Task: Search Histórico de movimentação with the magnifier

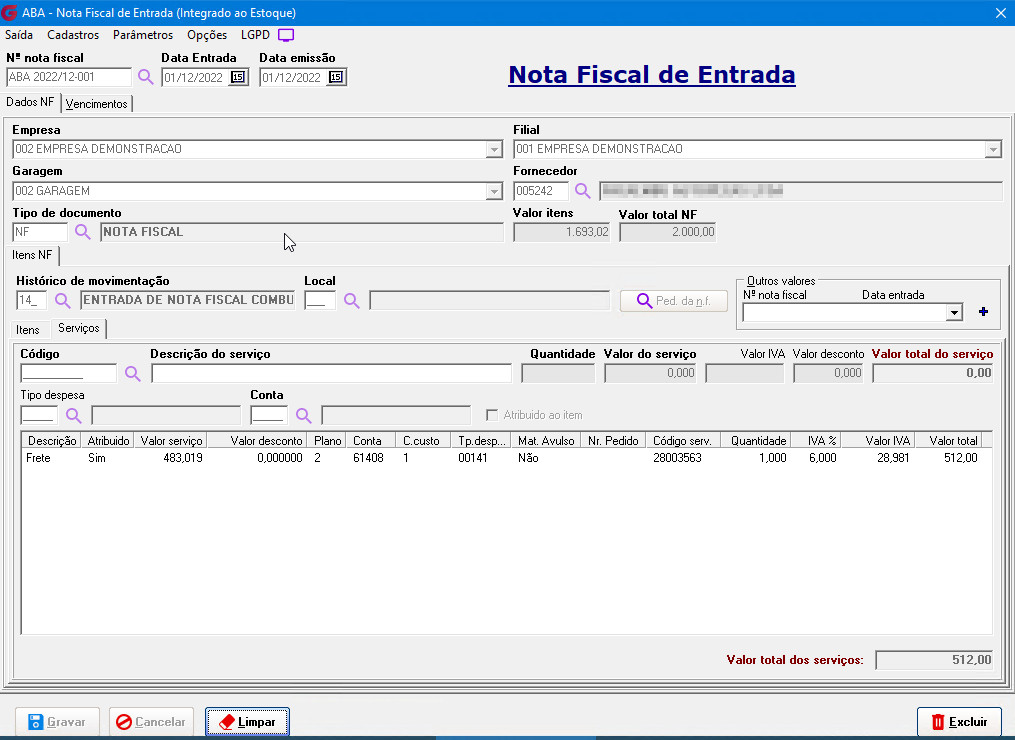Action: pos(63,300)
